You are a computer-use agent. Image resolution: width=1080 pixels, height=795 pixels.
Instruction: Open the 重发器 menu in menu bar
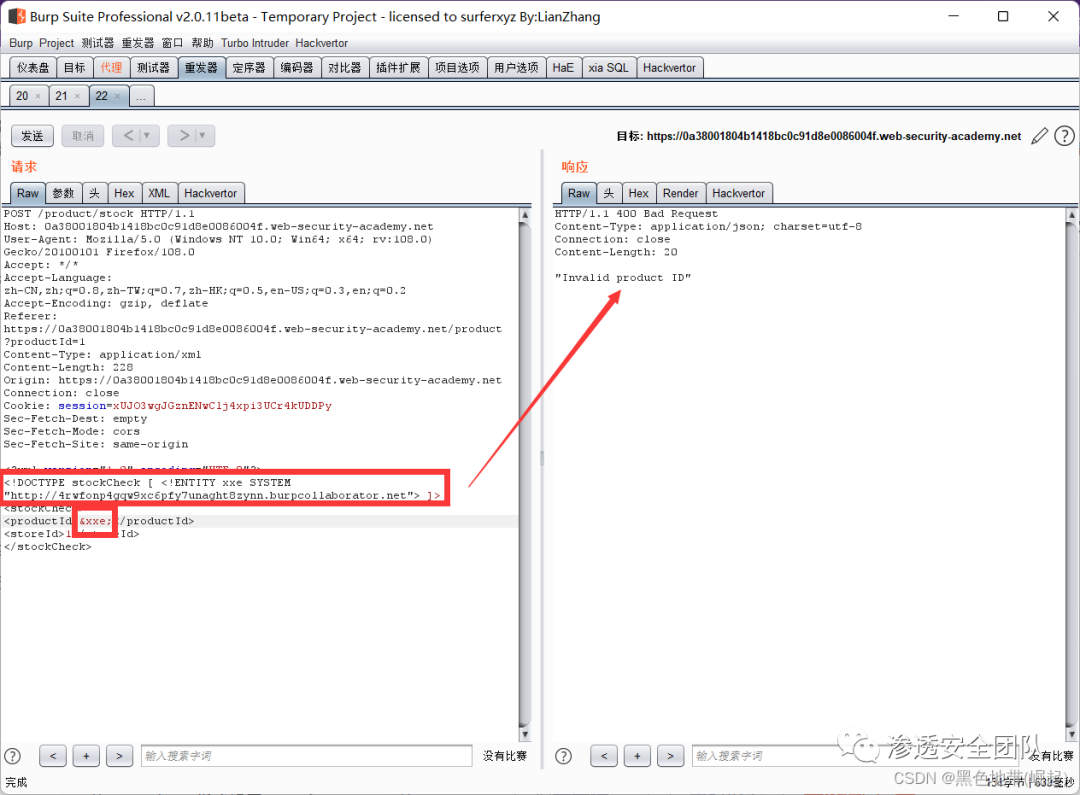pos(138,43)
